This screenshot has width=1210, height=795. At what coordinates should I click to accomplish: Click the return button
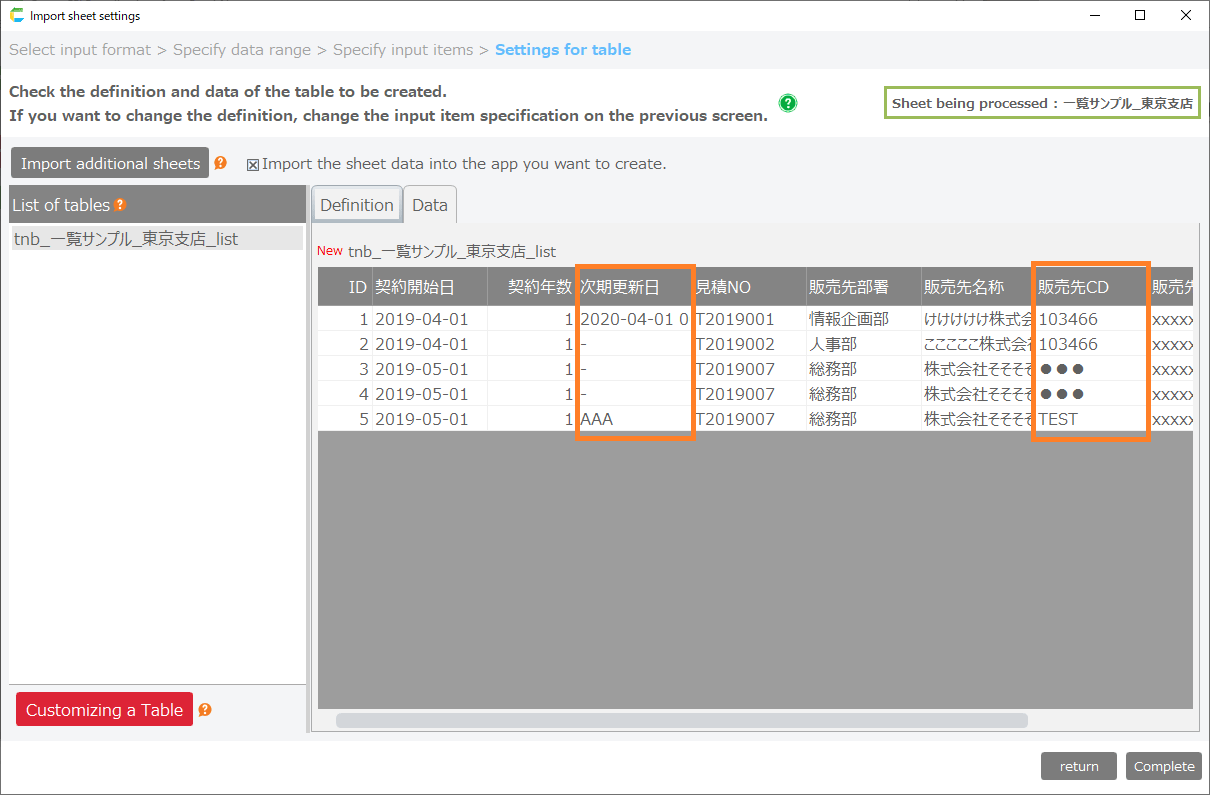coord(1079,766)
